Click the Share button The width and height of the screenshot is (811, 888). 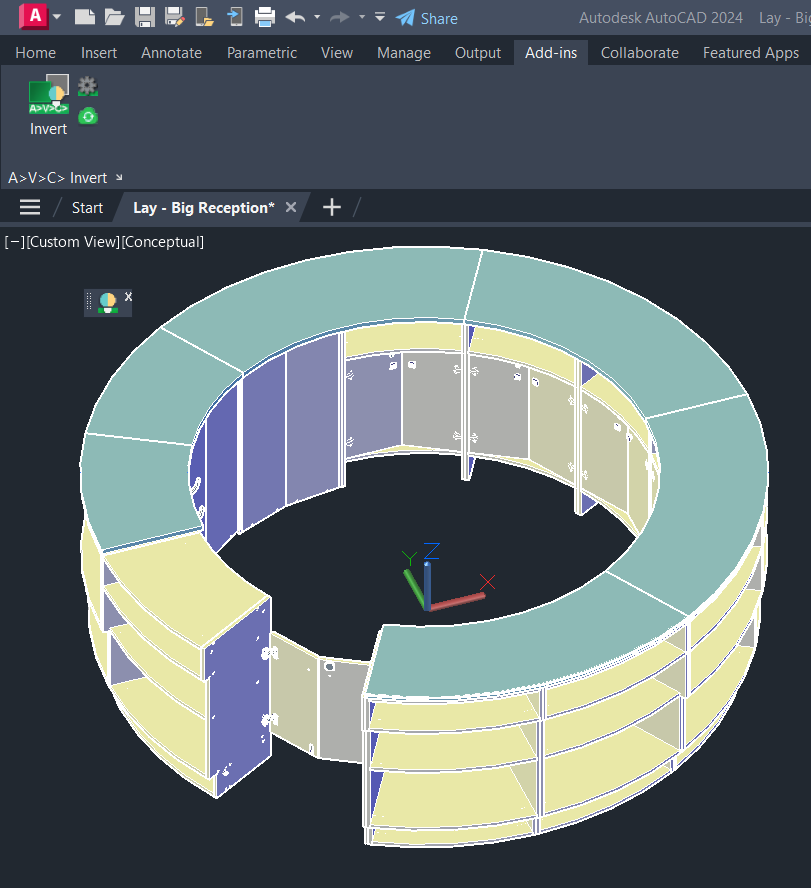(x=426, y=18)
